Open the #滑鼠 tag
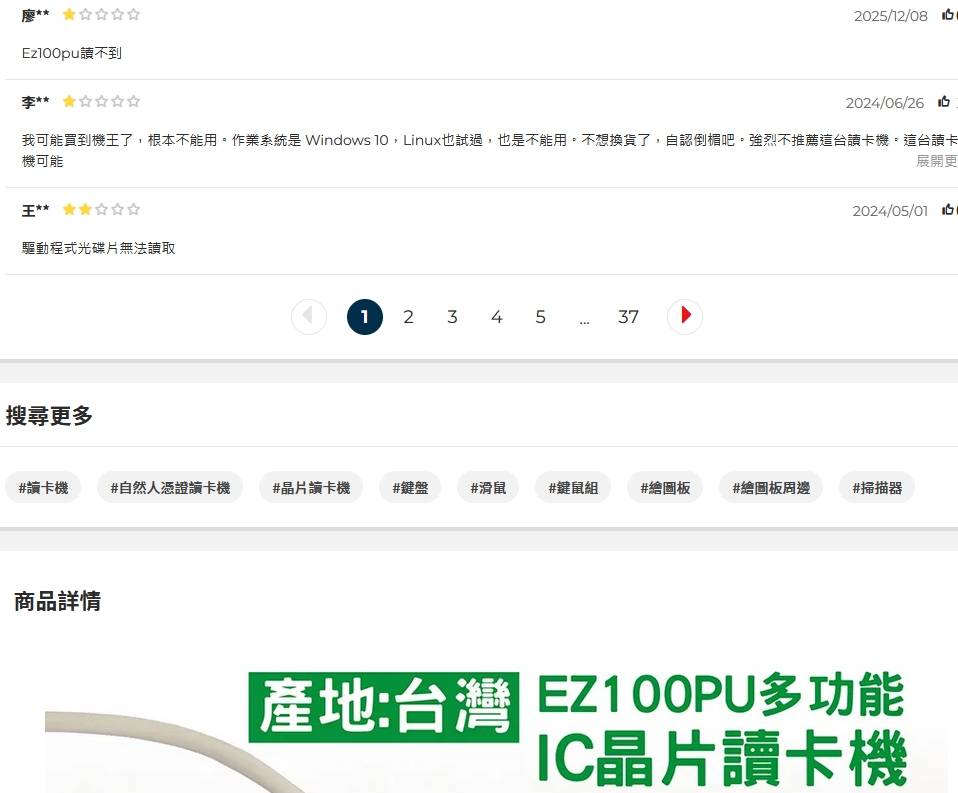 coord(488,488)
